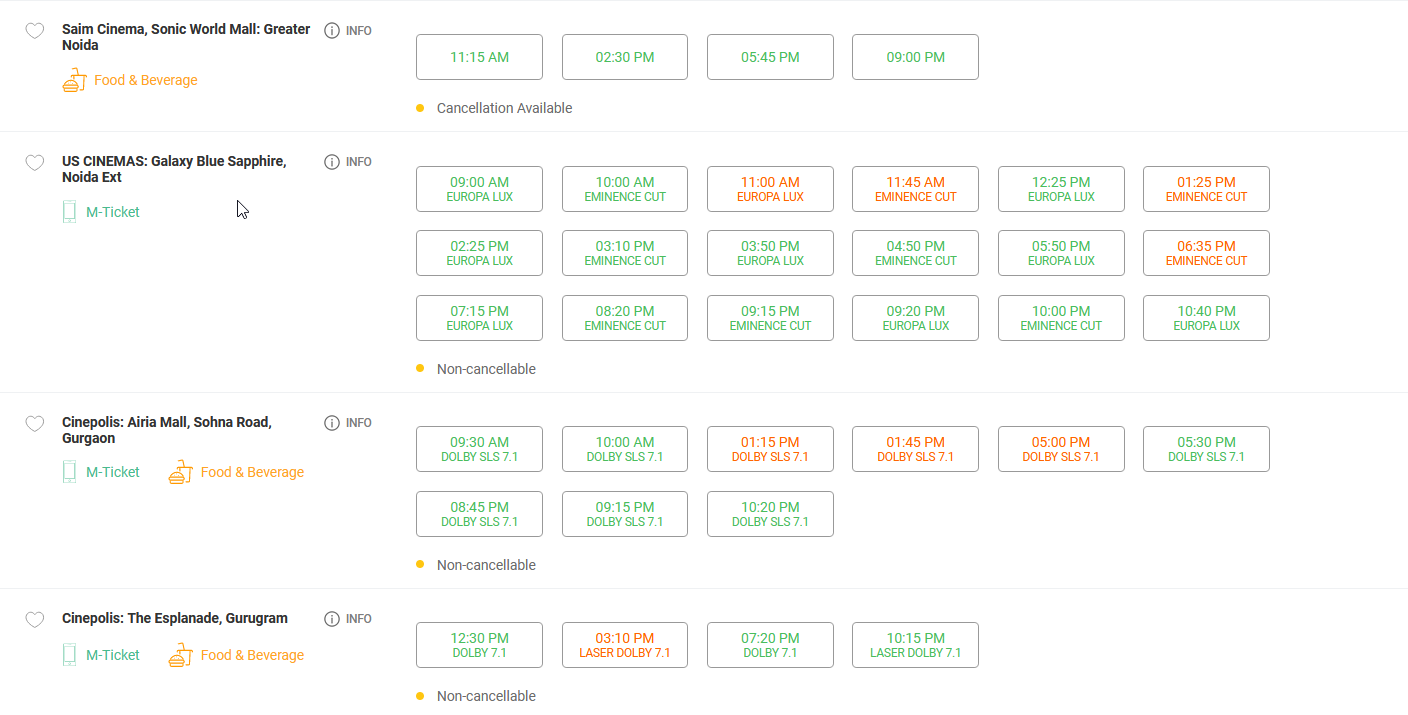Click 'Cancellation Available' text under Saim Cinema
This screenshot has width=1408, height=715.
click(x=504, y=108)
